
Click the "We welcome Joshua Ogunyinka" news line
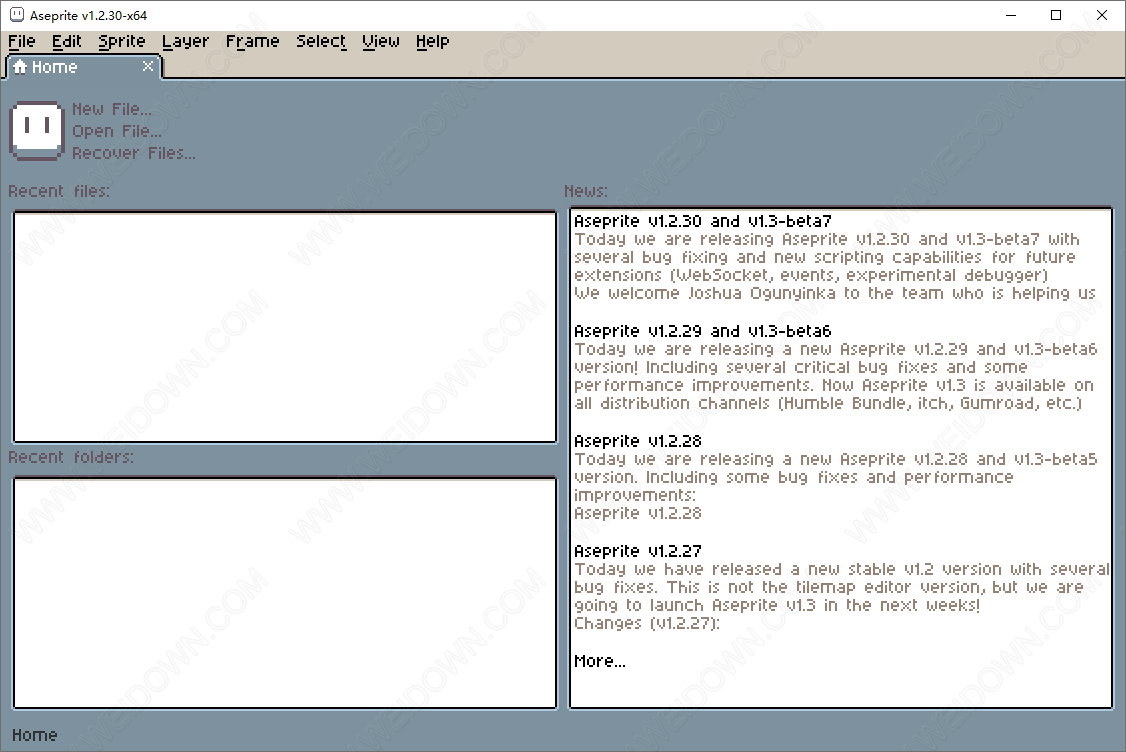(x=834, y=294)
